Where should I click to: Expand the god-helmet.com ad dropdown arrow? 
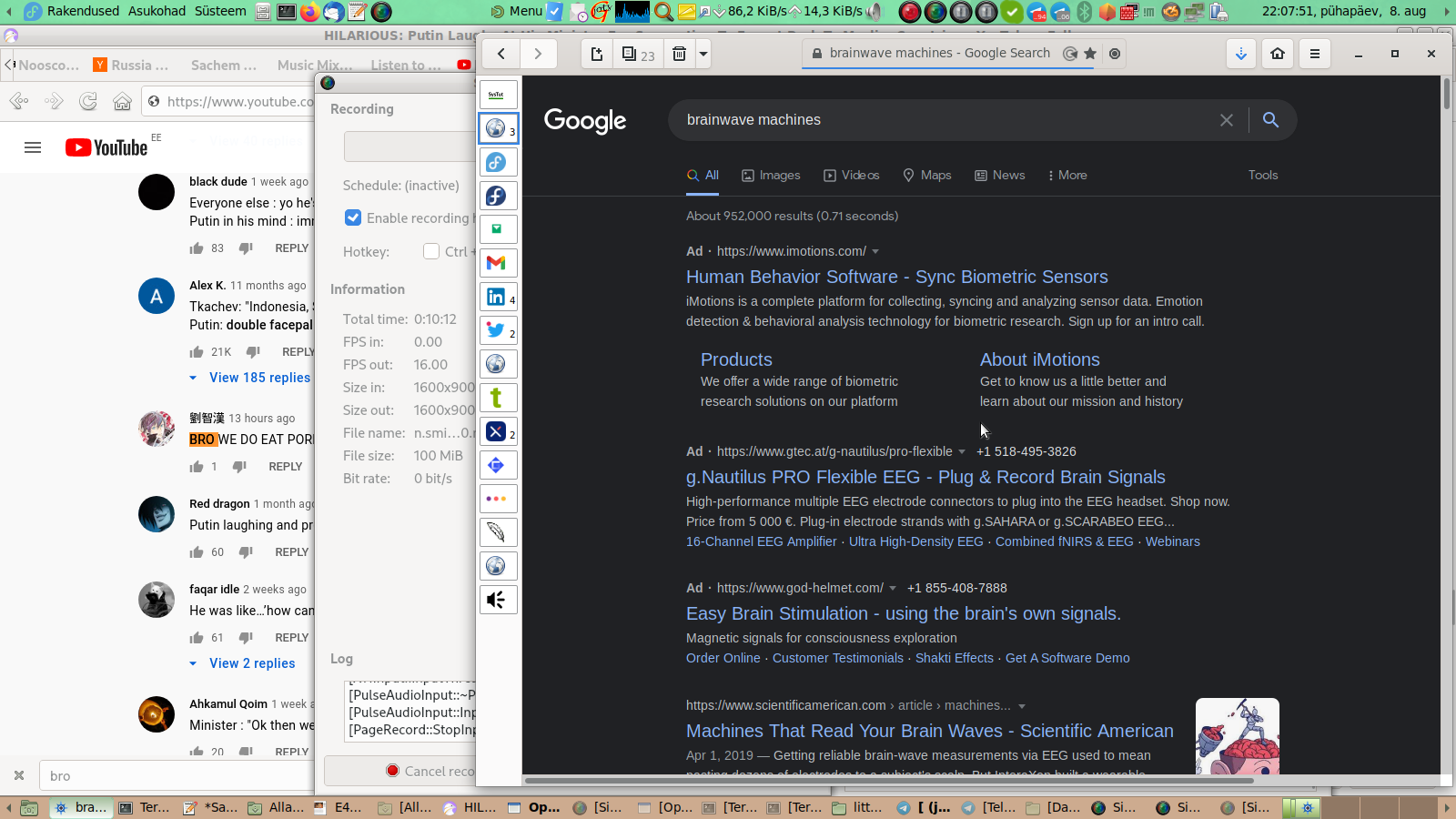click(893, 589)
